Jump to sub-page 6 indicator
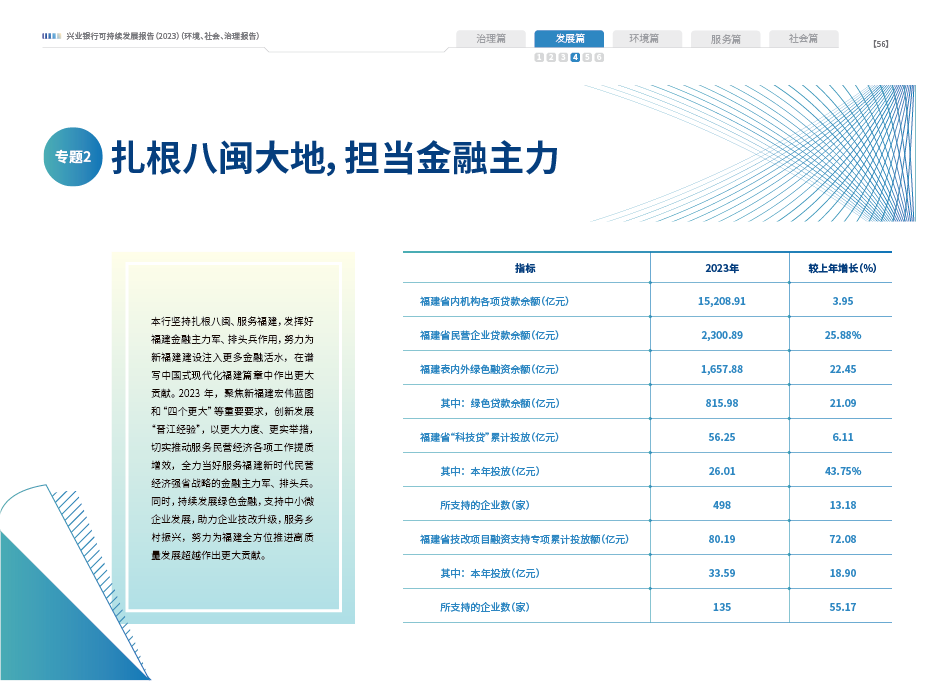This screenshot has height=681, width=936. (599, 58)
